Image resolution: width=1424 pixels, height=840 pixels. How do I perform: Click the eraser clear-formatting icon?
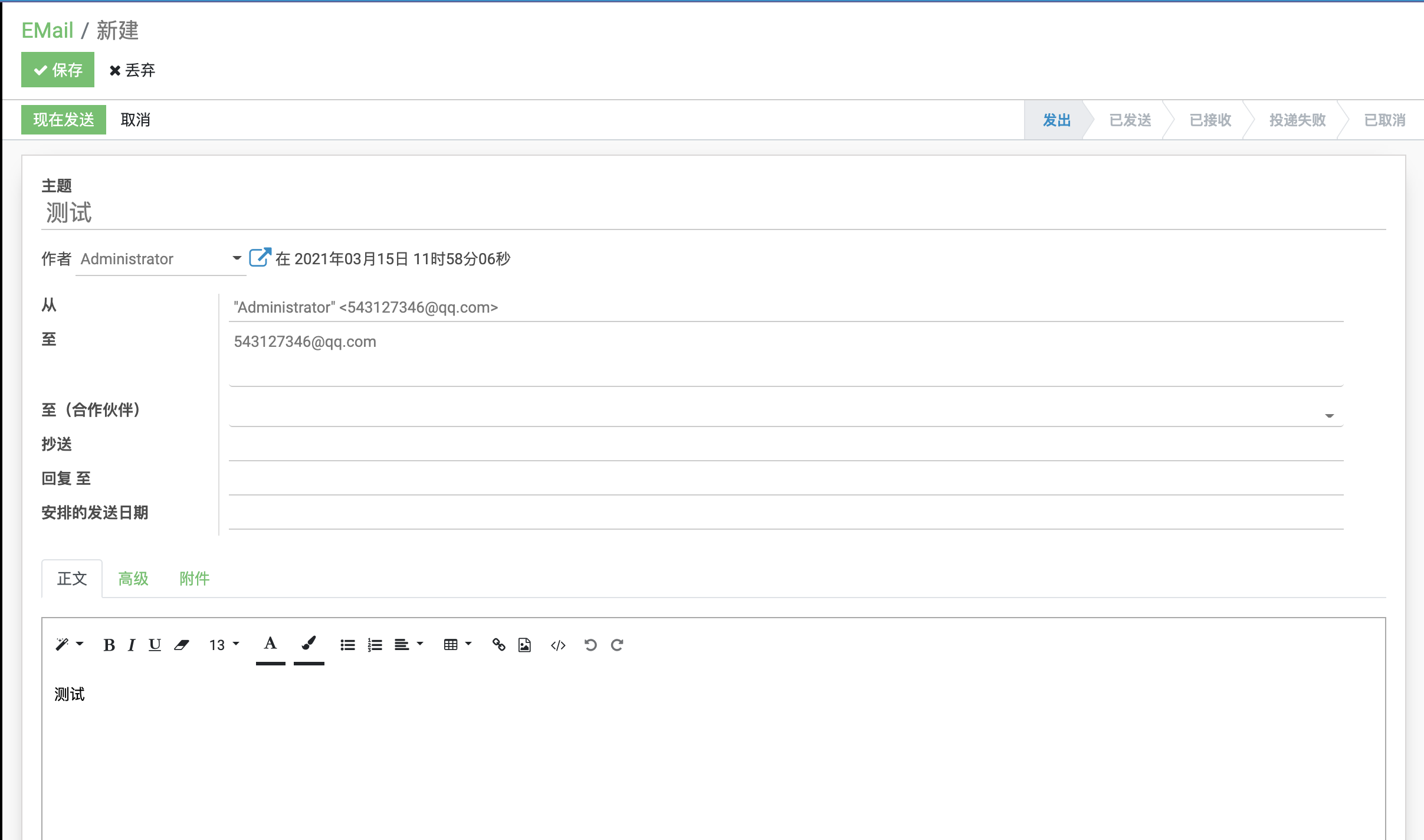click(182, 645)
